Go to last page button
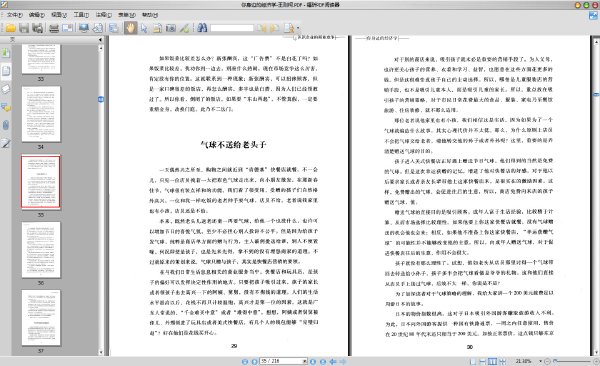The image size is (600, 366). pos(323,361)
